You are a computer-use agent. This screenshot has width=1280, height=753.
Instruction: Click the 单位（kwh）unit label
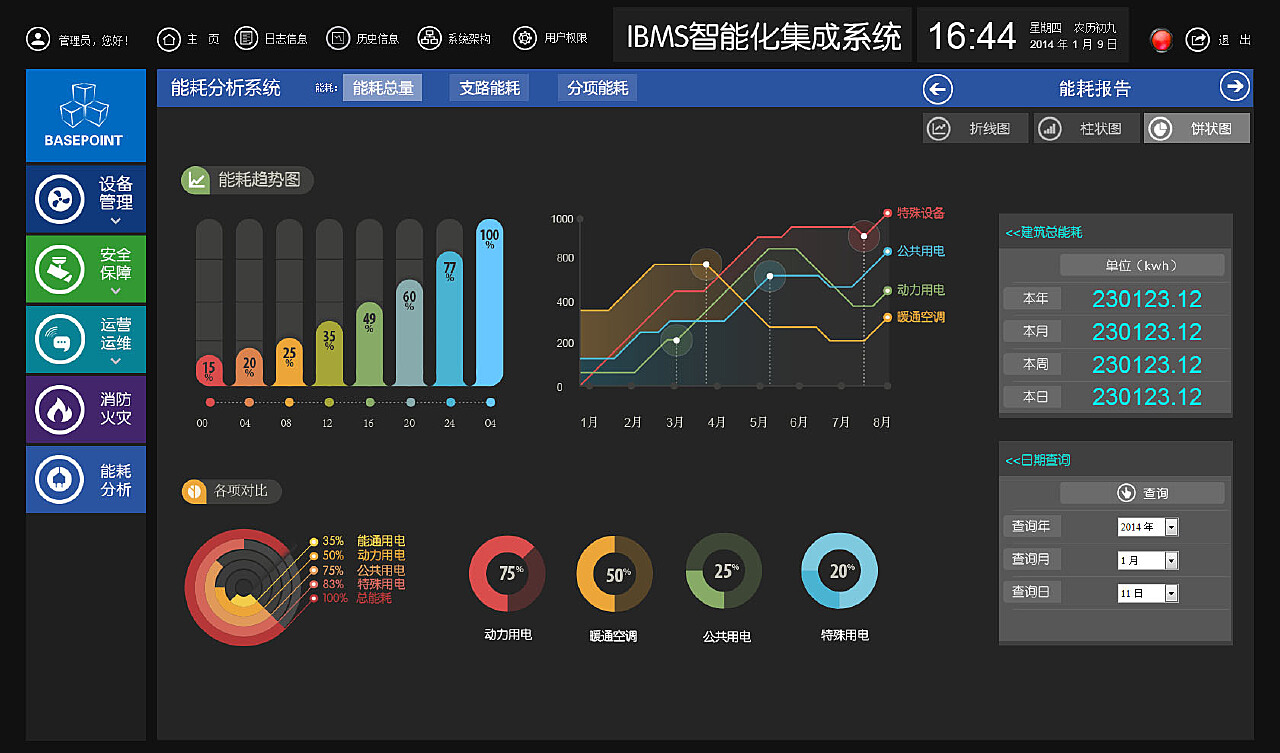[x=1142, y=265]
